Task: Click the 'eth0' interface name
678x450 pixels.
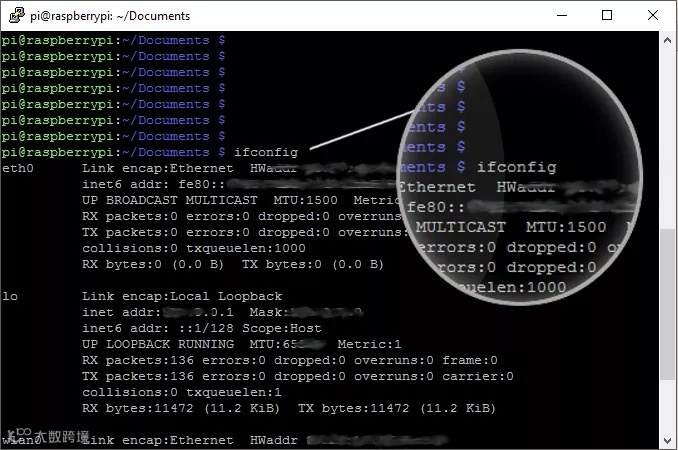Action: 18,168
